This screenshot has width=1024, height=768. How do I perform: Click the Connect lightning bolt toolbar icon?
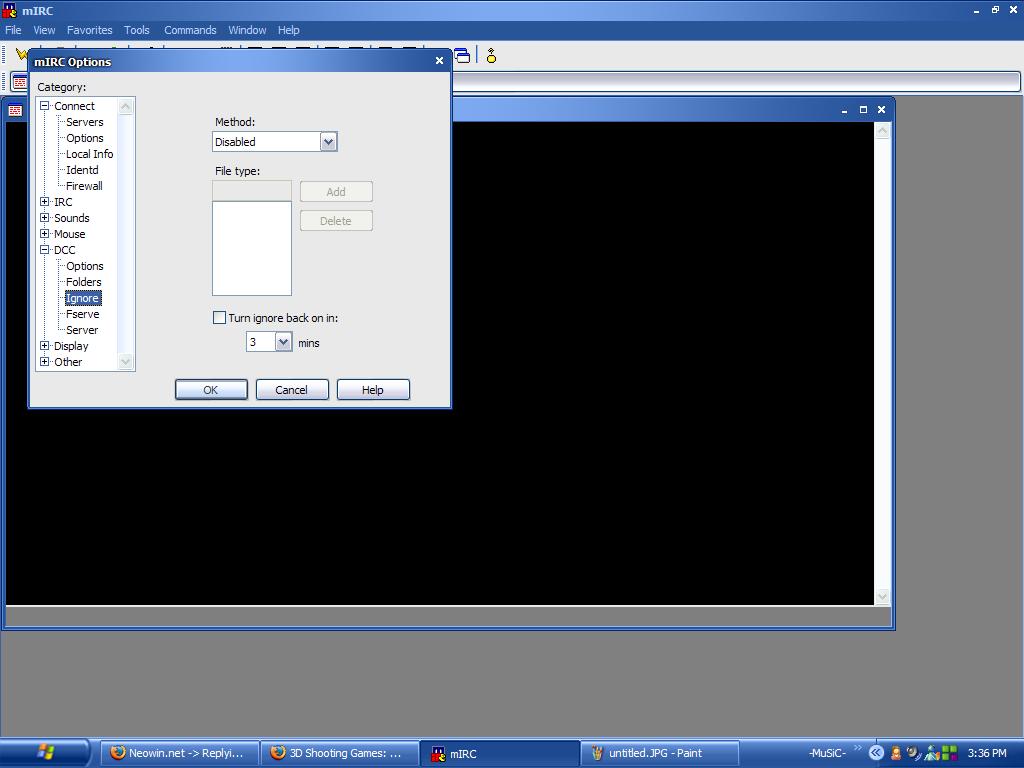(19, 52)
